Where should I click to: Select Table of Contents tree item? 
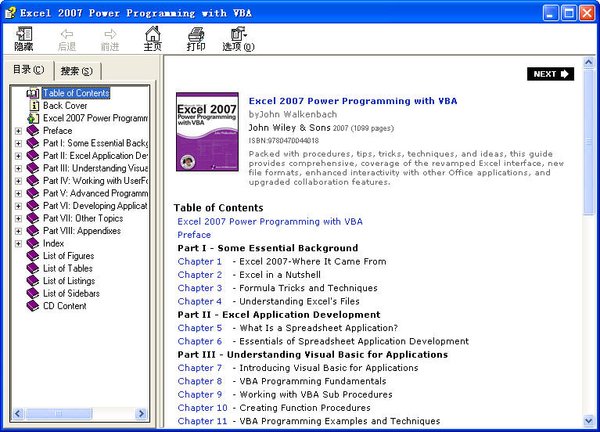click(x=76, y=93)
